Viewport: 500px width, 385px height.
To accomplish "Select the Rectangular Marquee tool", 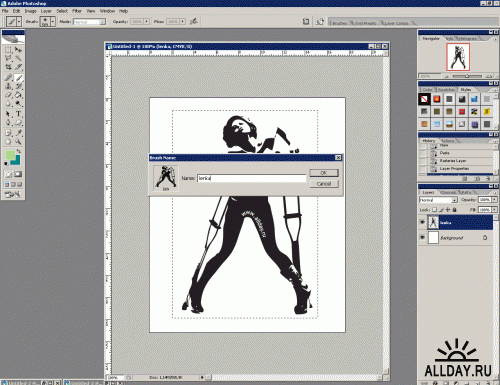I will [8, 50].
